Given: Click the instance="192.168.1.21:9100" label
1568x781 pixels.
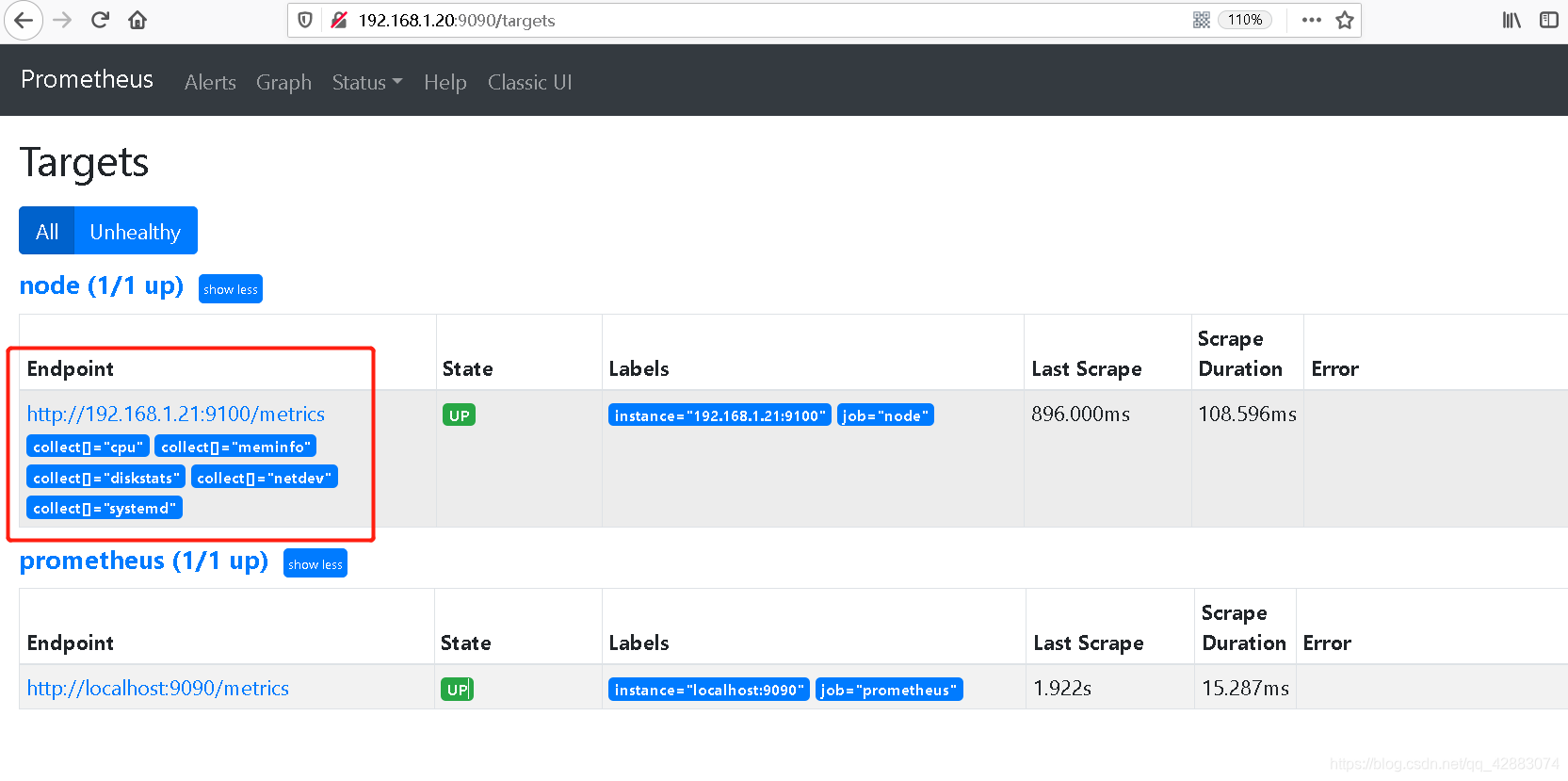Looking at the screenshot, I should [x=719, y=415].
